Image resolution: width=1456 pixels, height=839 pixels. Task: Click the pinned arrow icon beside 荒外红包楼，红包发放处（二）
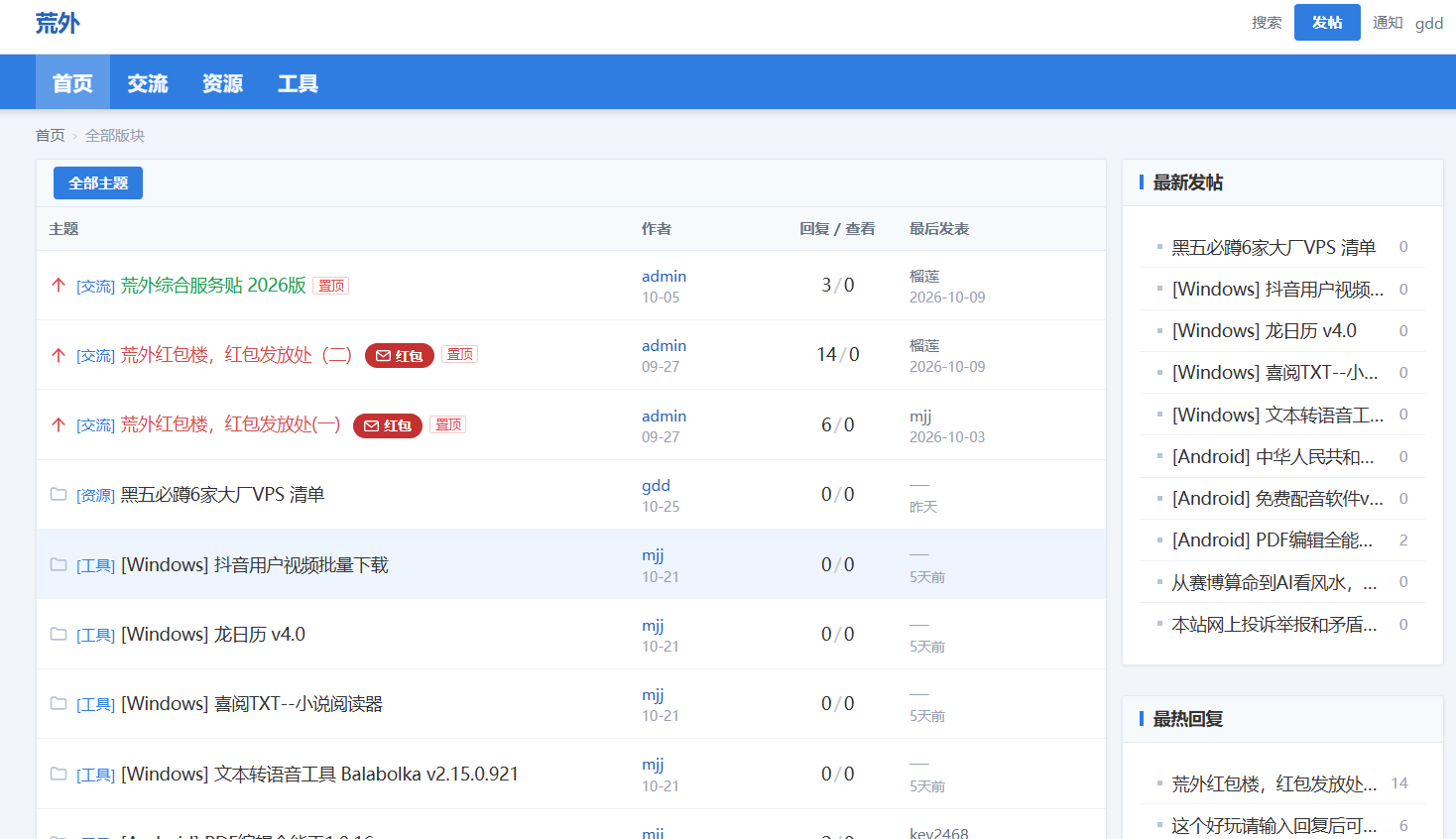59,355
